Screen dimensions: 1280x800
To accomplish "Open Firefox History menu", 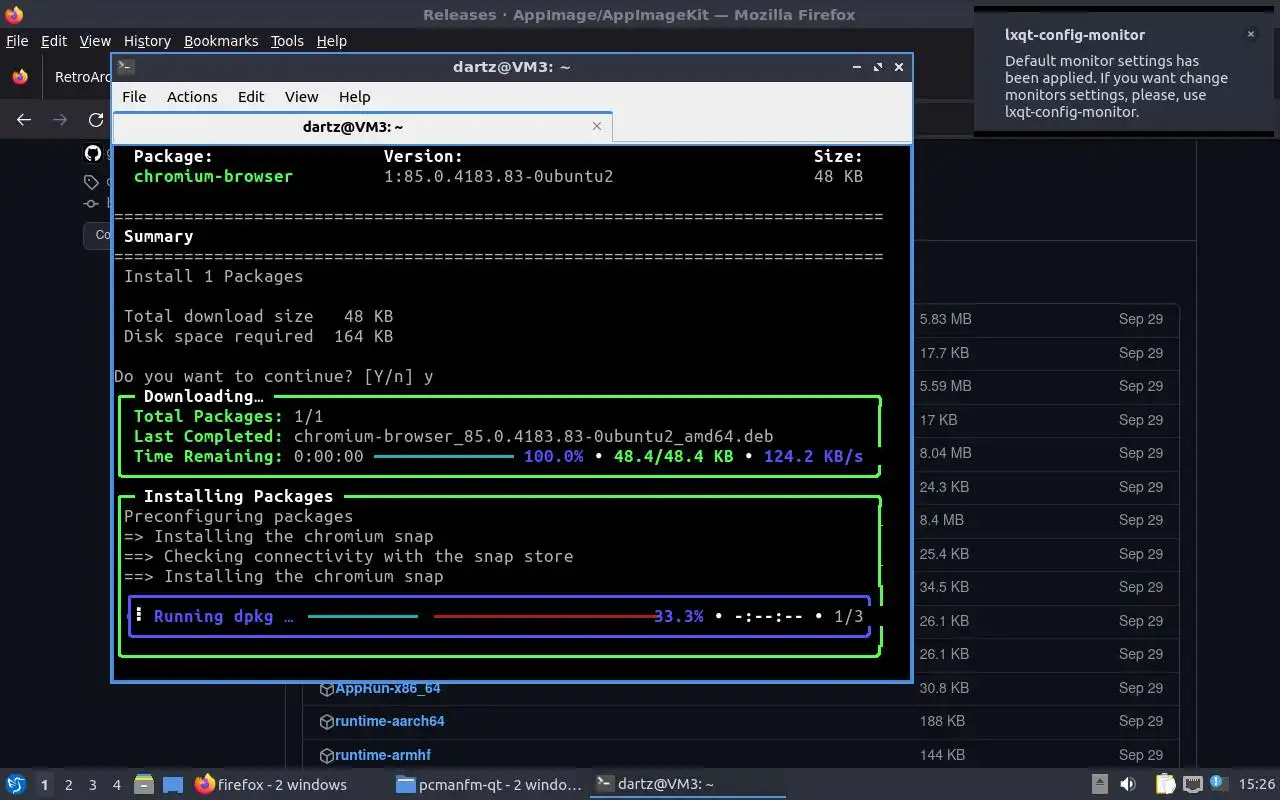I will [x=147, y=41].
